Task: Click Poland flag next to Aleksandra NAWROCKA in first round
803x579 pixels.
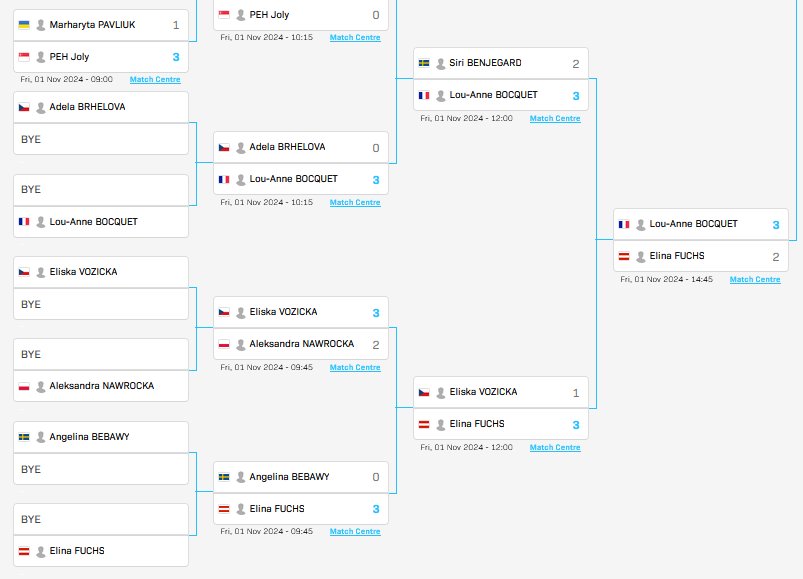Action: point(24,386)
